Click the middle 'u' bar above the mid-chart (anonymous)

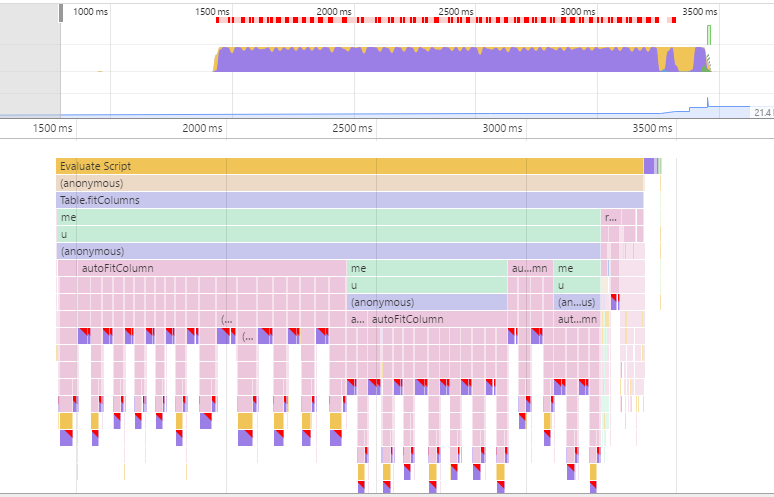(x=427, y=285)
